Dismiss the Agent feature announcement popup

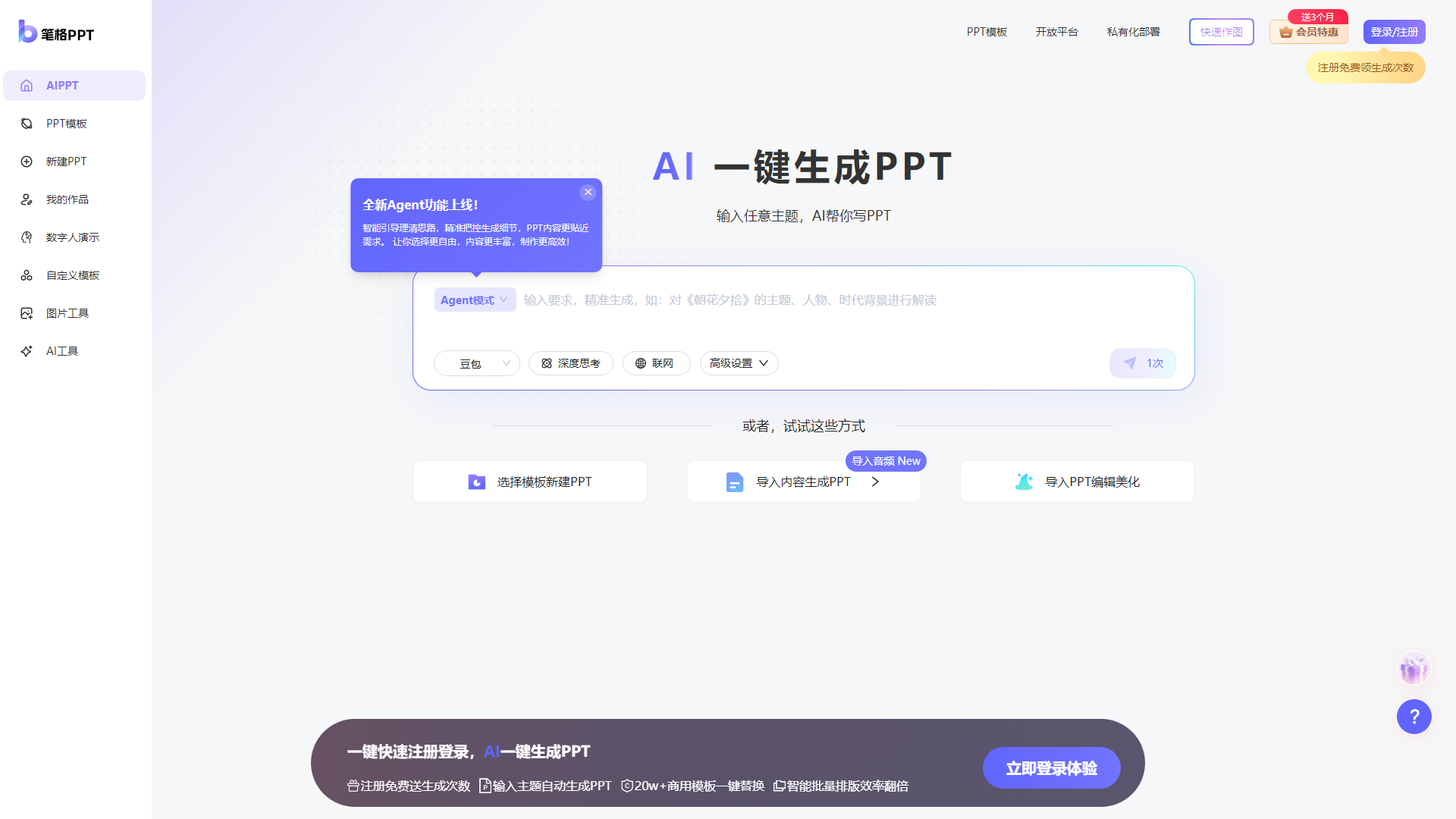click(x=588, y=192)
